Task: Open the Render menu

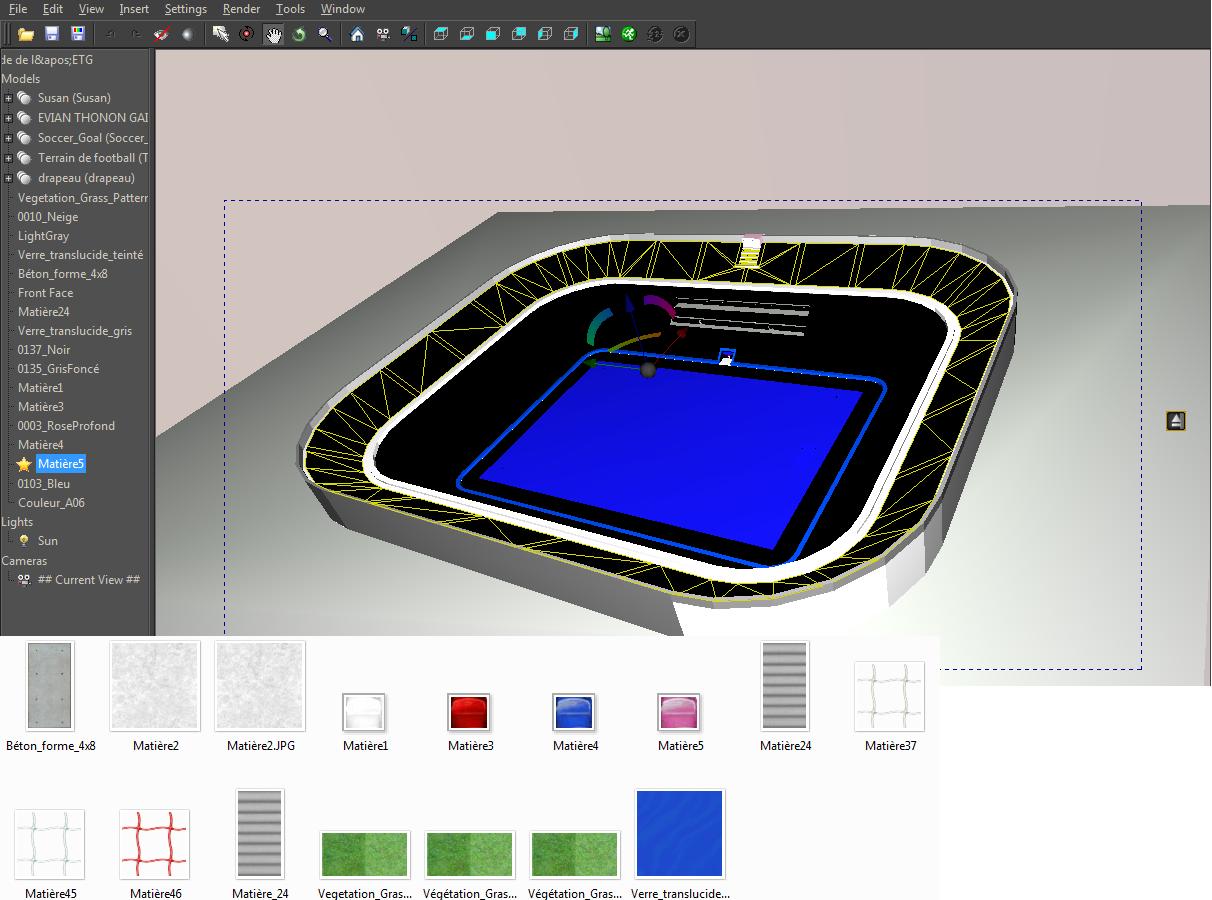Action: 241,9
